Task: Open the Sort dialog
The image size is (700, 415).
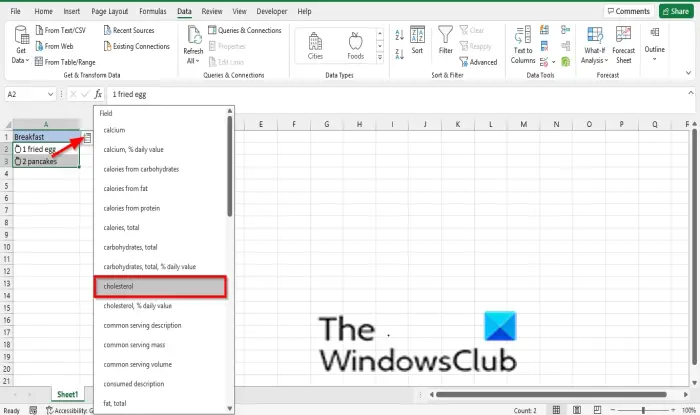Action: [x=417, y=40]
